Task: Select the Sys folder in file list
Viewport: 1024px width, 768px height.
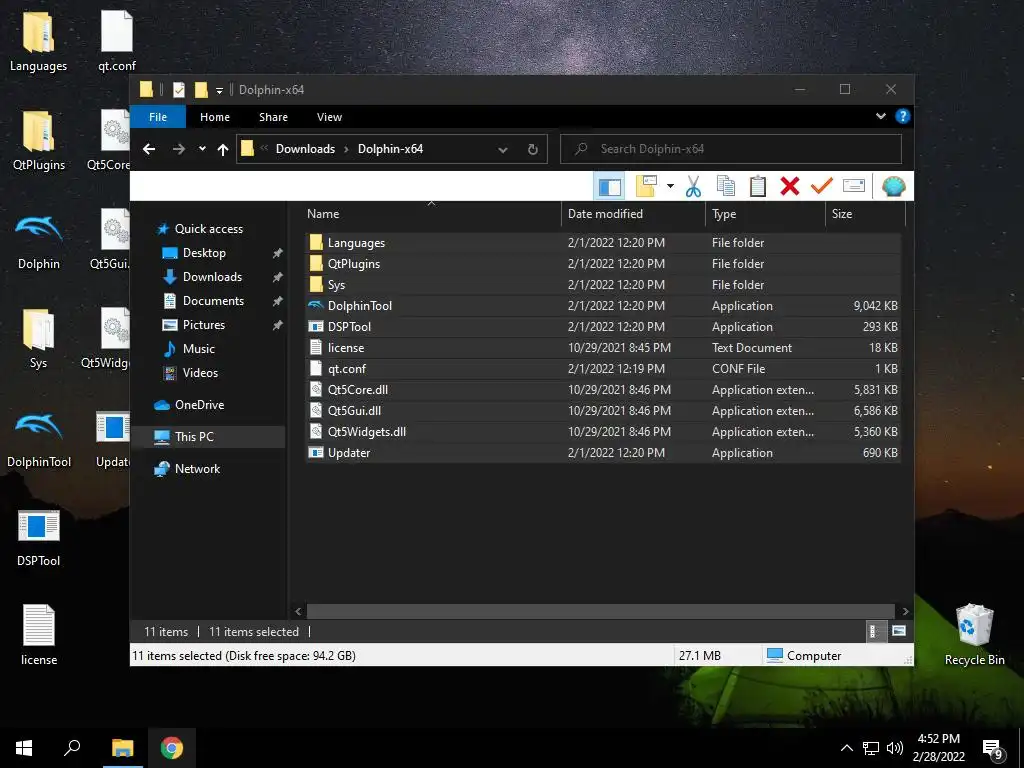Action: click(603, 285)
